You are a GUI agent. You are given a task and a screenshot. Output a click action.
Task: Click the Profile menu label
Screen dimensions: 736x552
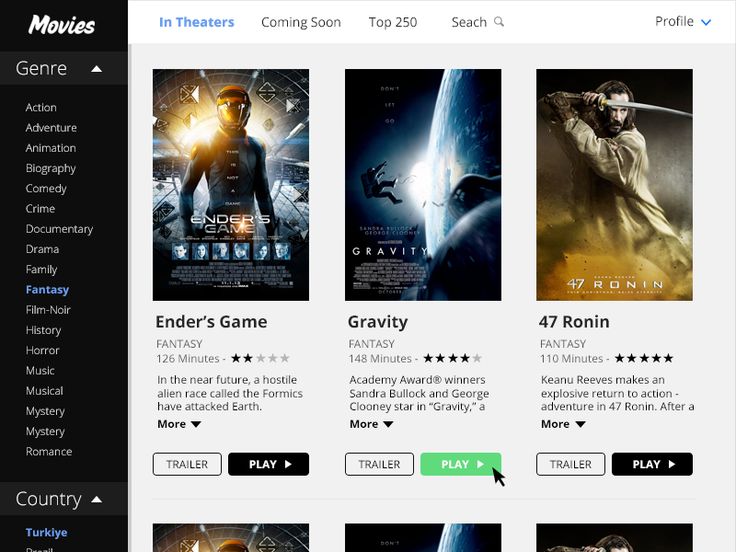coord(674,22)
